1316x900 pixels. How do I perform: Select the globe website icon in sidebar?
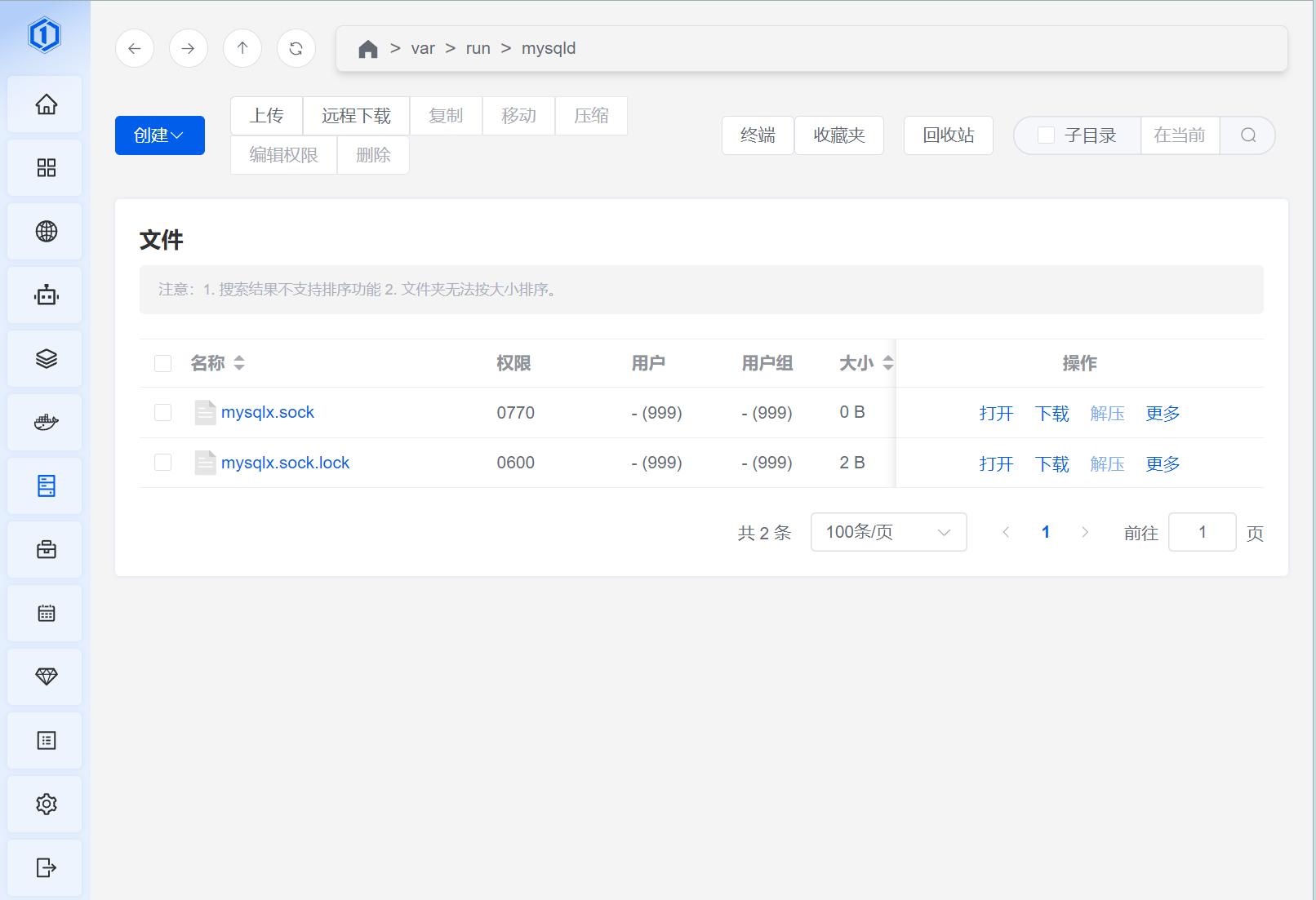click(45, 231)
